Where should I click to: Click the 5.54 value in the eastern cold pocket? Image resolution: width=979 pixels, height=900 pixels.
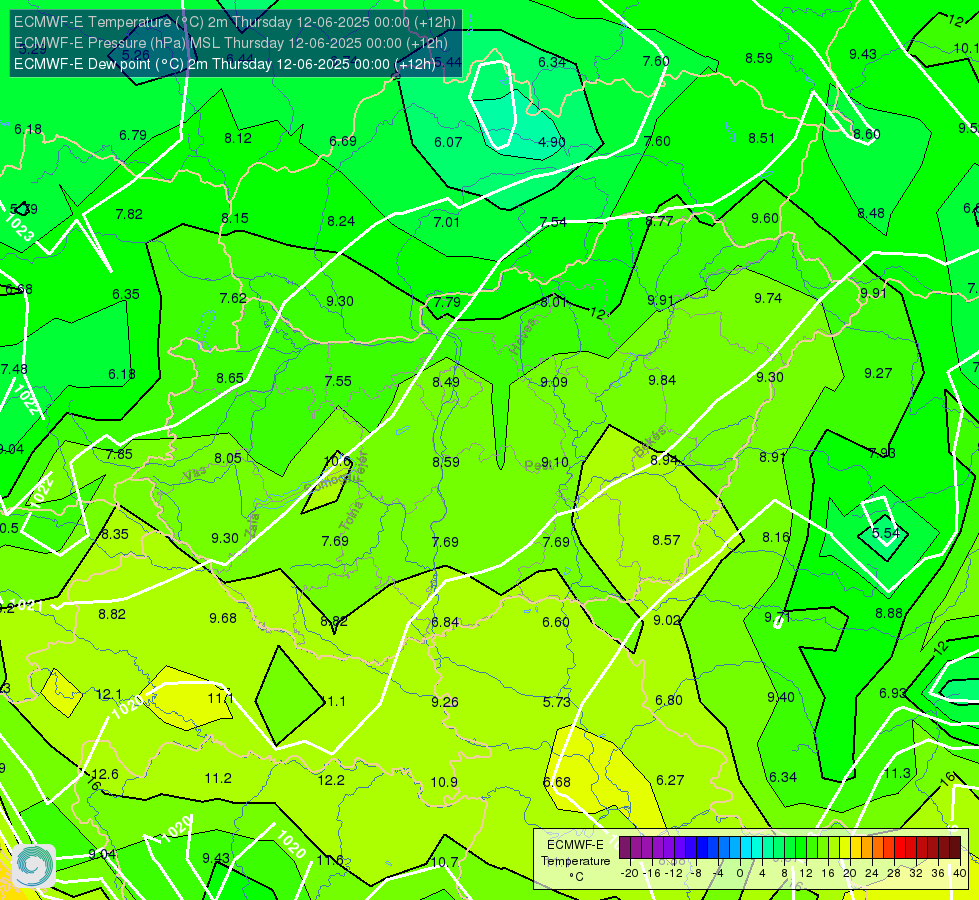tap(885, 533)
